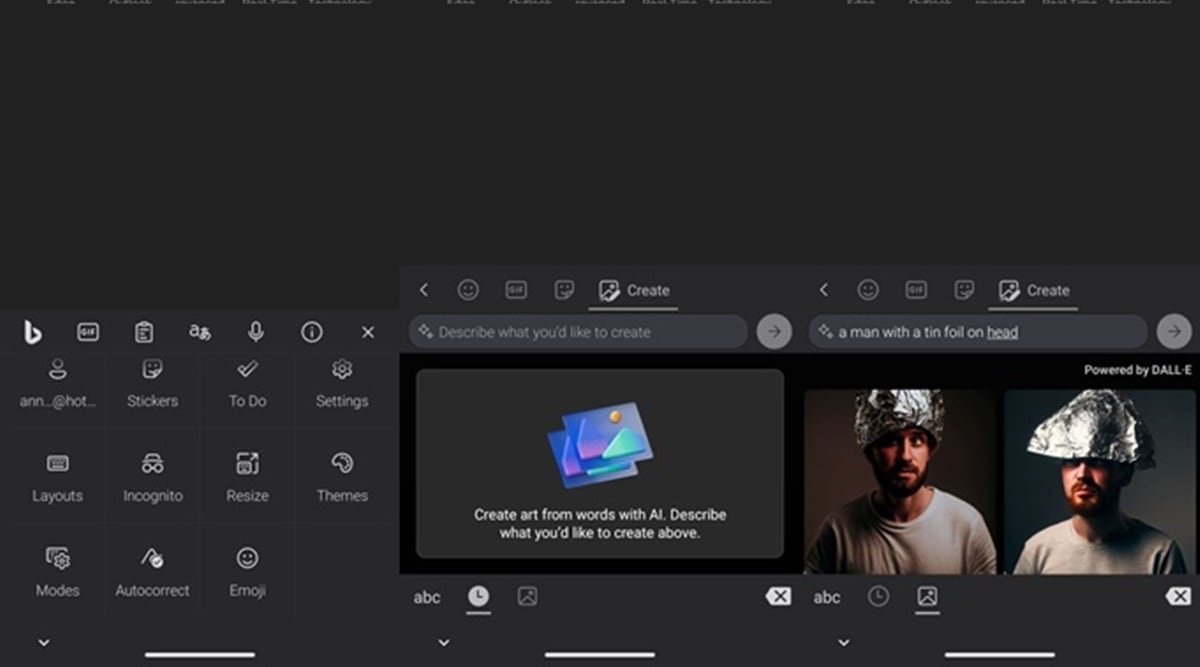Select the Resize keyboard option
This screenshot has width=1200, height=667.
click(x=247, y=476)
